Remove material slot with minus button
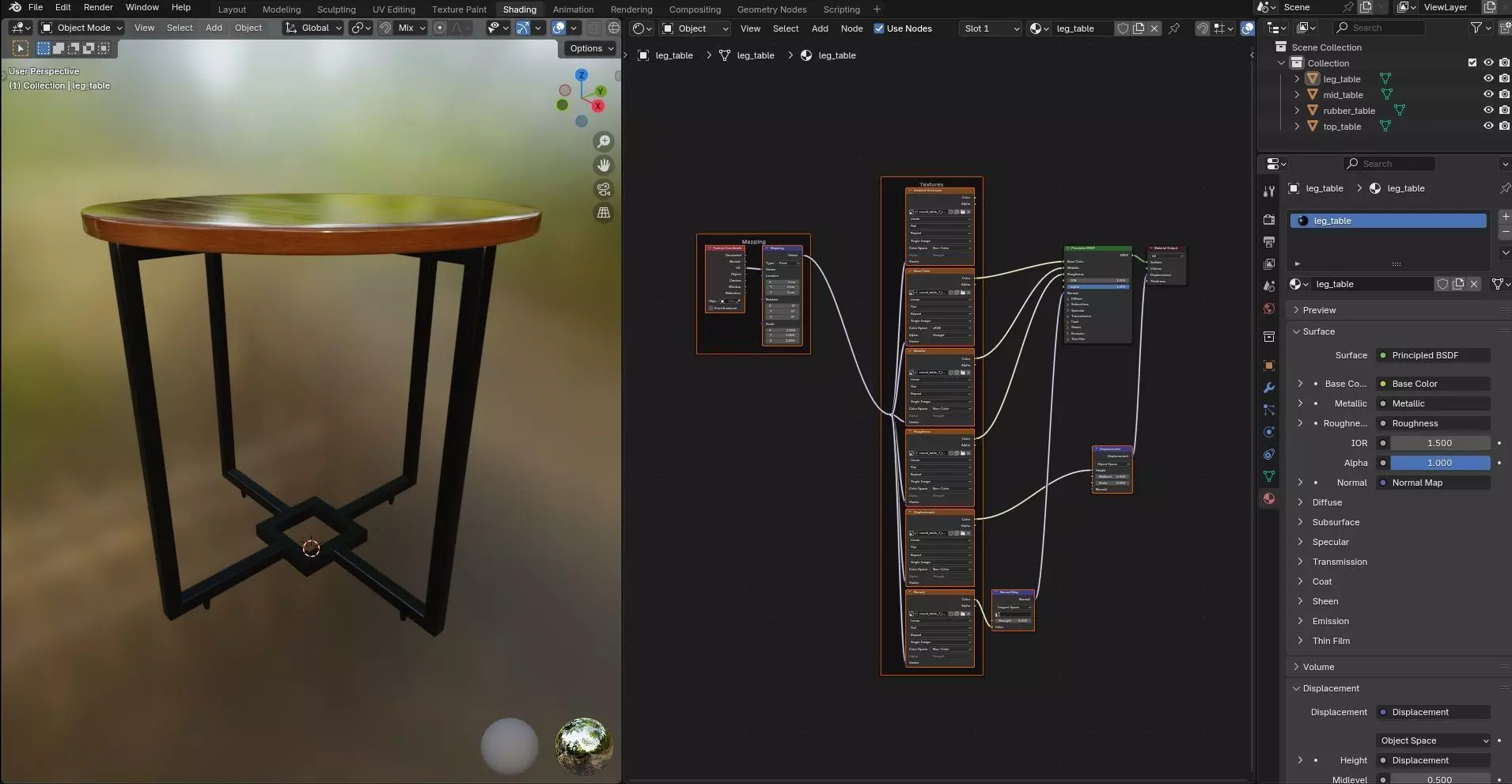The image size is (1512, 784). pos(1505,232)
